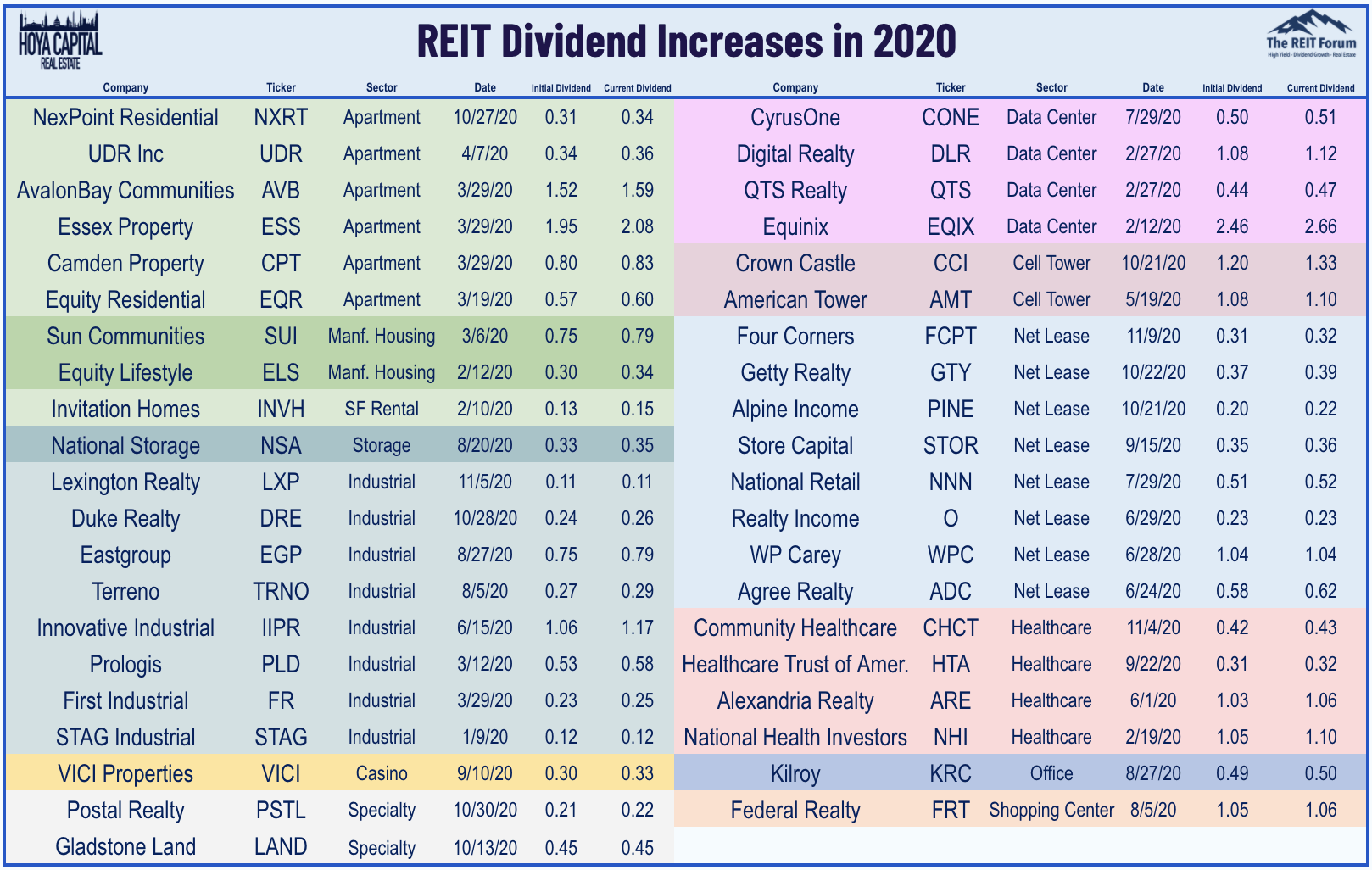Click the AMT ticker cell
The width and height of the screenshot is (1372, 870).
click(x=951, y=300)
